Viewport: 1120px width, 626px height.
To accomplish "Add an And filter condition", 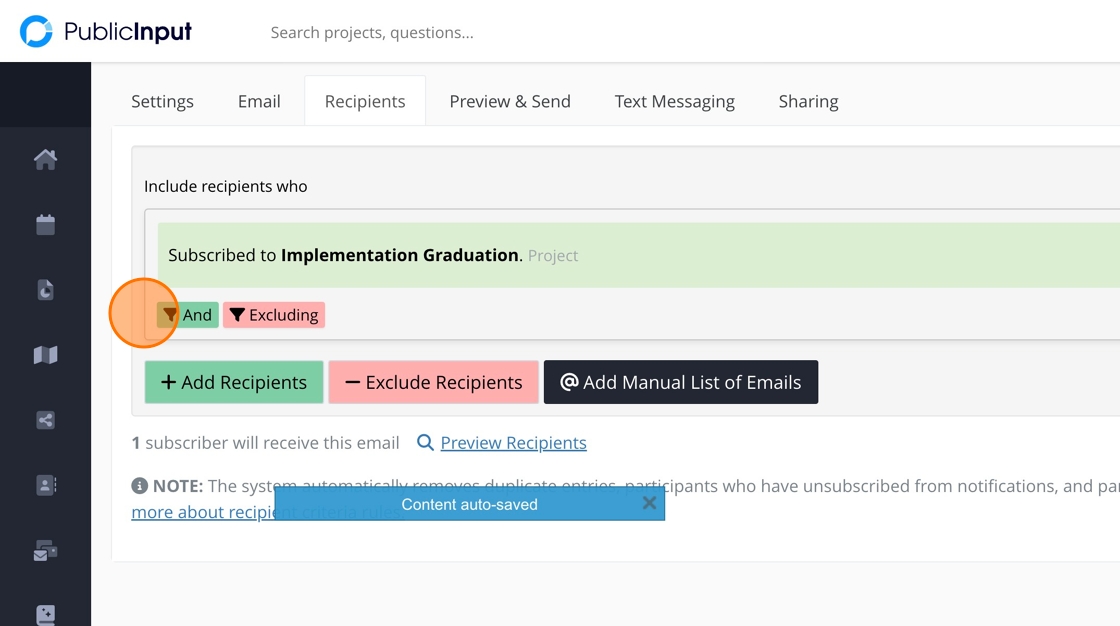I will 188,315.
